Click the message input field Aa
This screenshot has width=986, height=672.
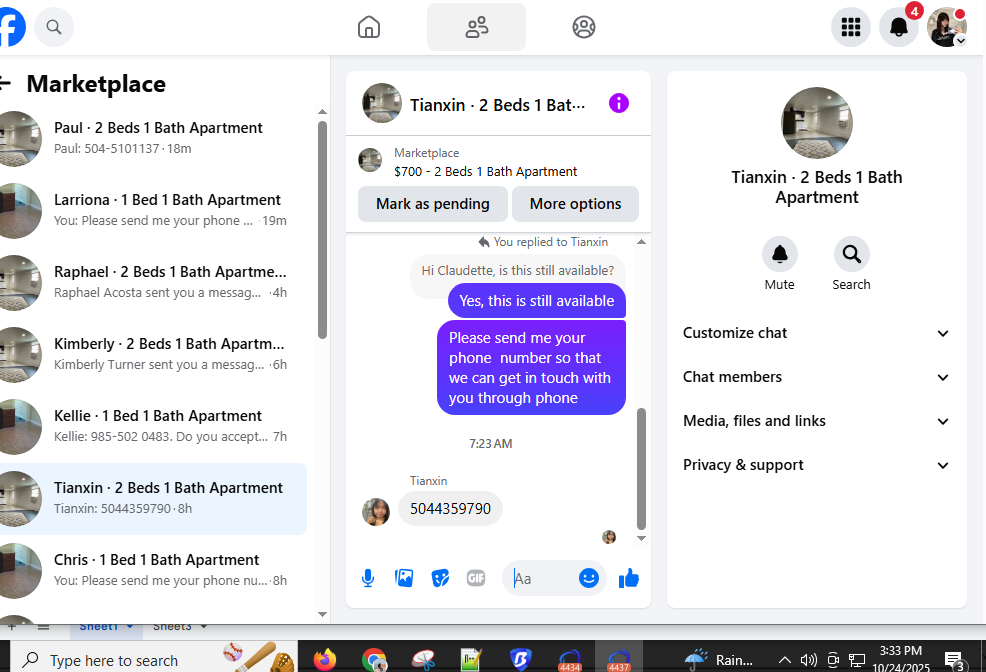(541, 578)
